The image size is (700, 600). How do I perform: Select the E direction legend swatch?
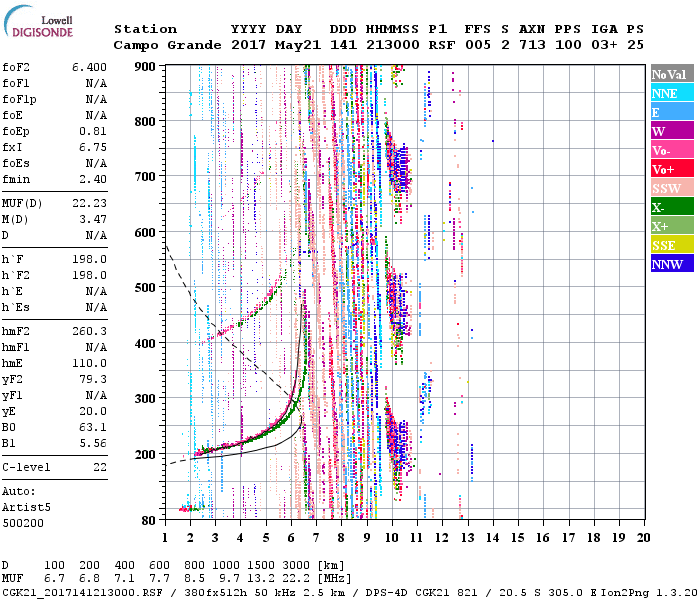coord(672,112)
